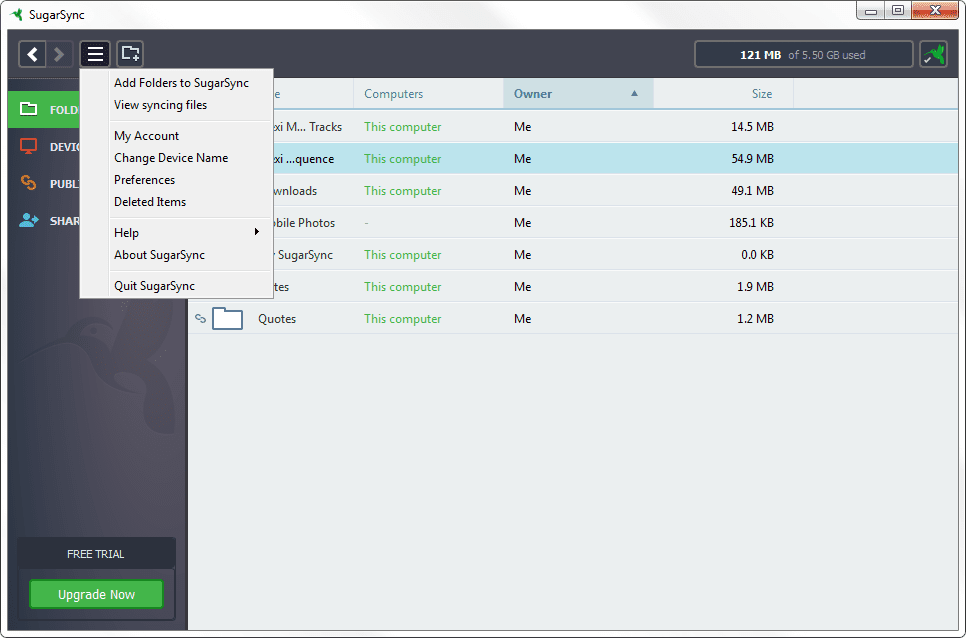966x638 pixels.
Task: Click the dash in Mobile Photos row
Action: coord(366,223)
